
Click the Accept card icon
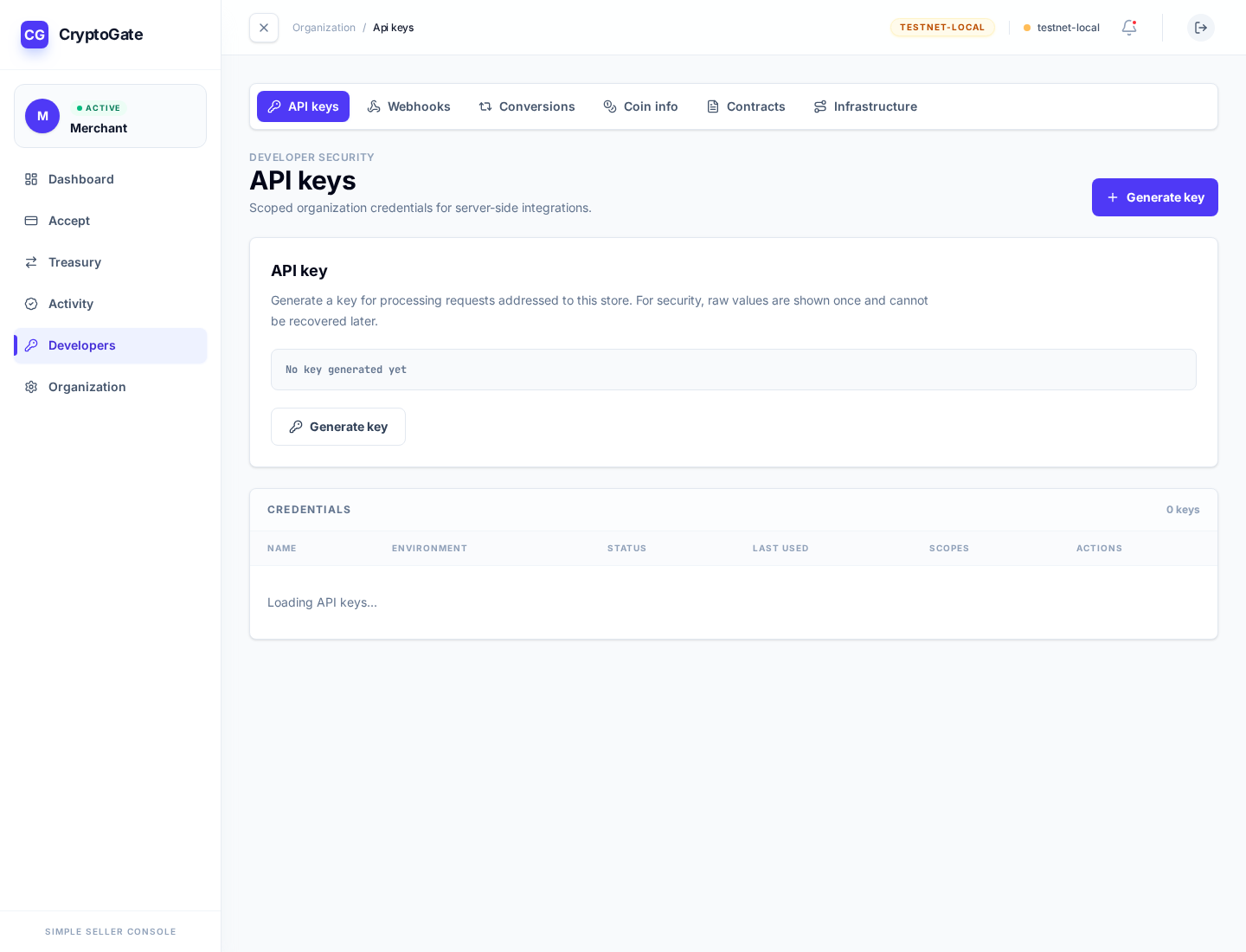(x=31, y=221)
